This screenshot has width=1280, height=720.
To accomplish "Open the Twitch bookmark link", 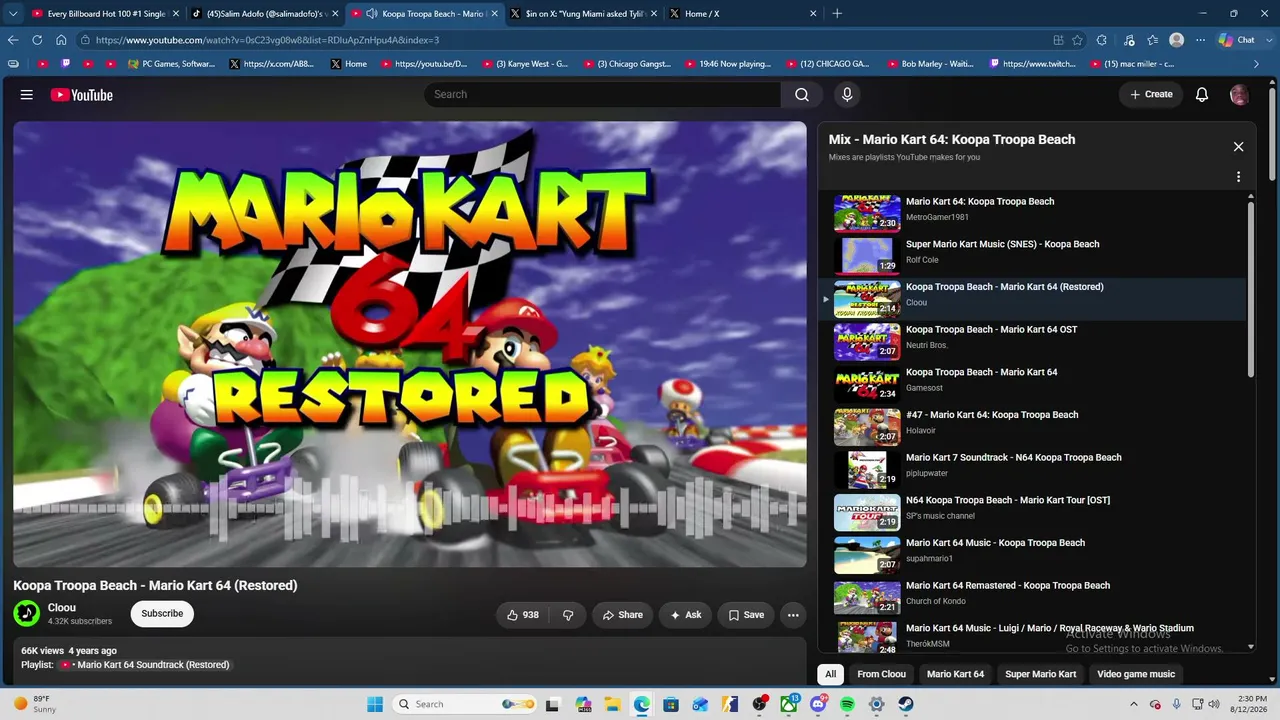I will coord(1032,64).
